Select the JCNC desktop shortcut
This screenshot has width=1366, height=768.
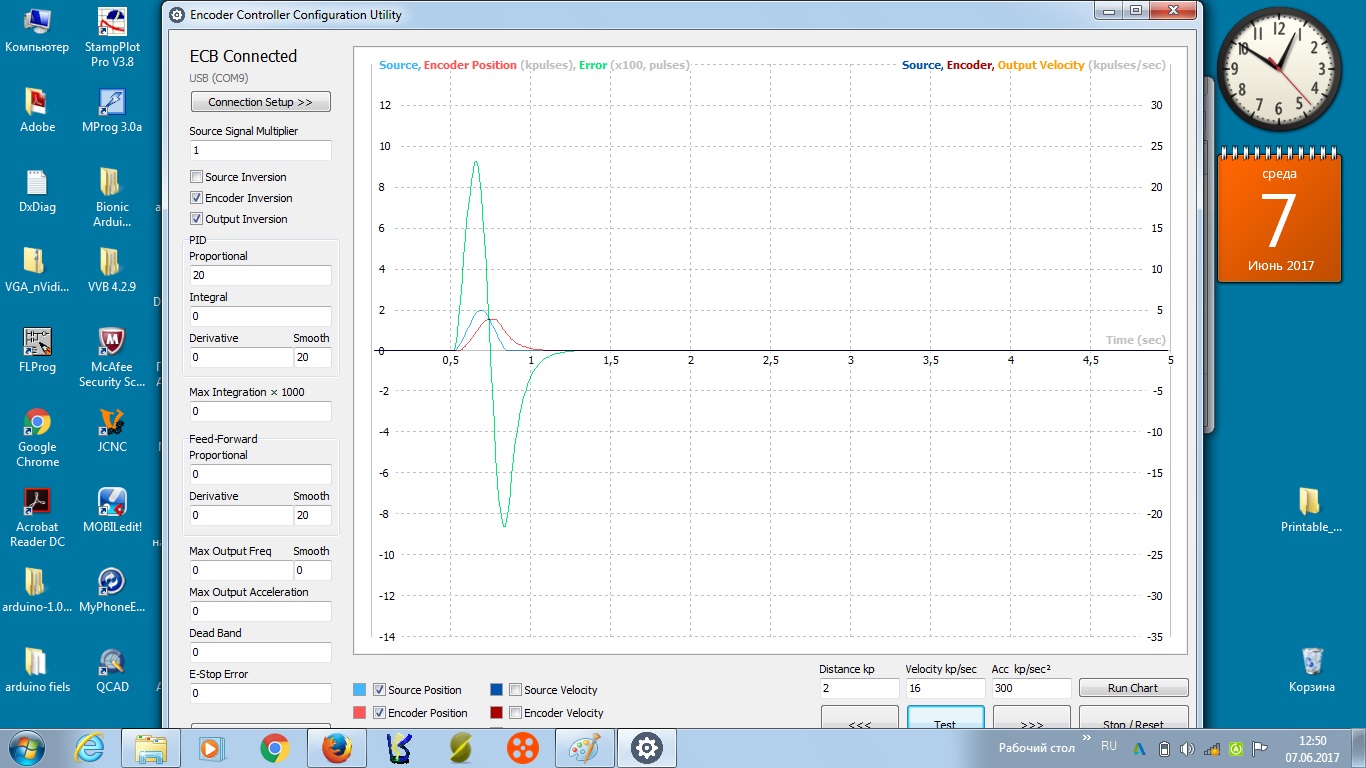(112, 429)
